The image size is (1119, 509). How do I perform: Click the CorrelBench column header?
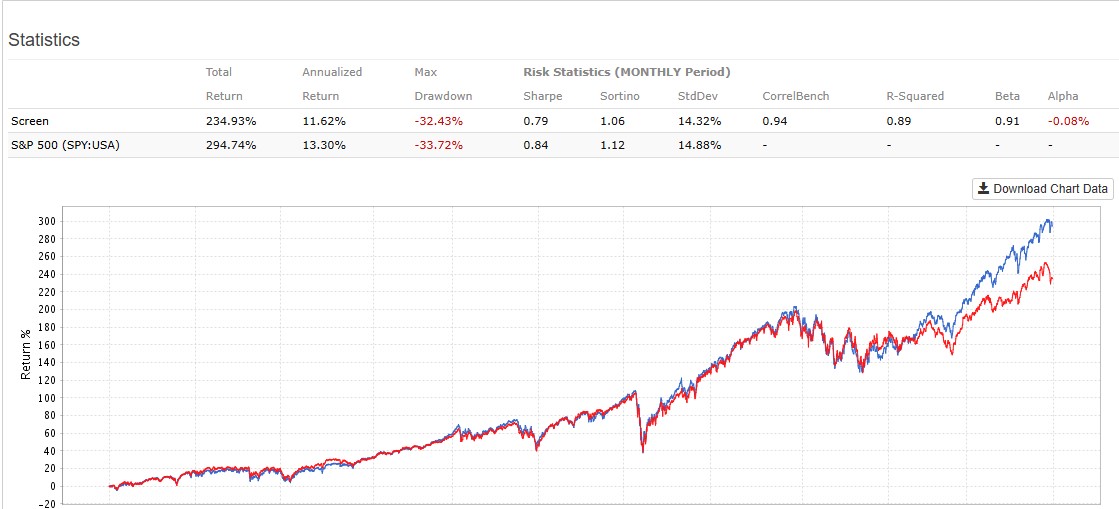[x=796, y=96]
